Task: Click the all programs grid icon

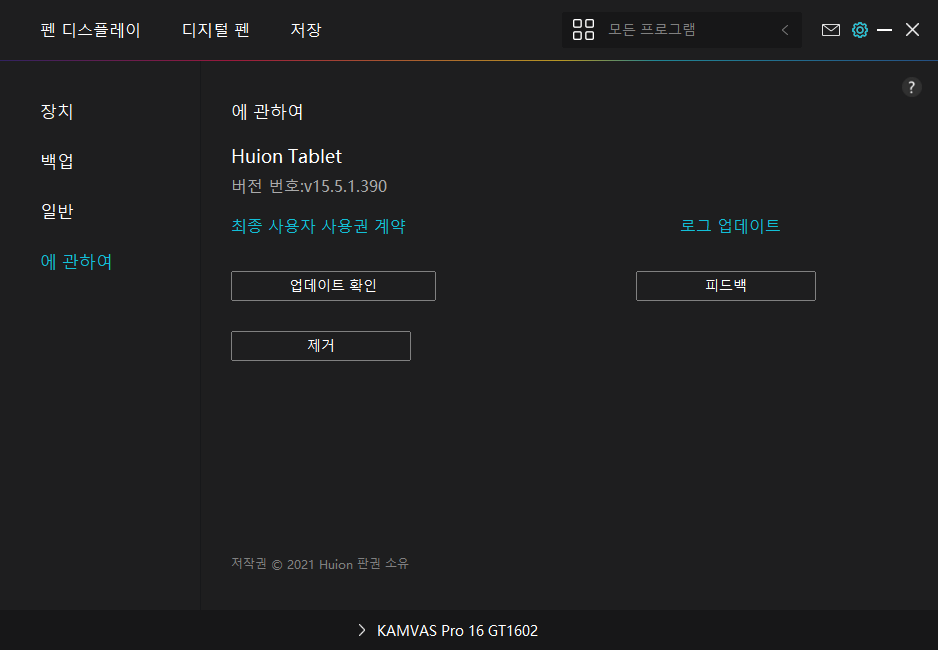Action: (583, 29)
